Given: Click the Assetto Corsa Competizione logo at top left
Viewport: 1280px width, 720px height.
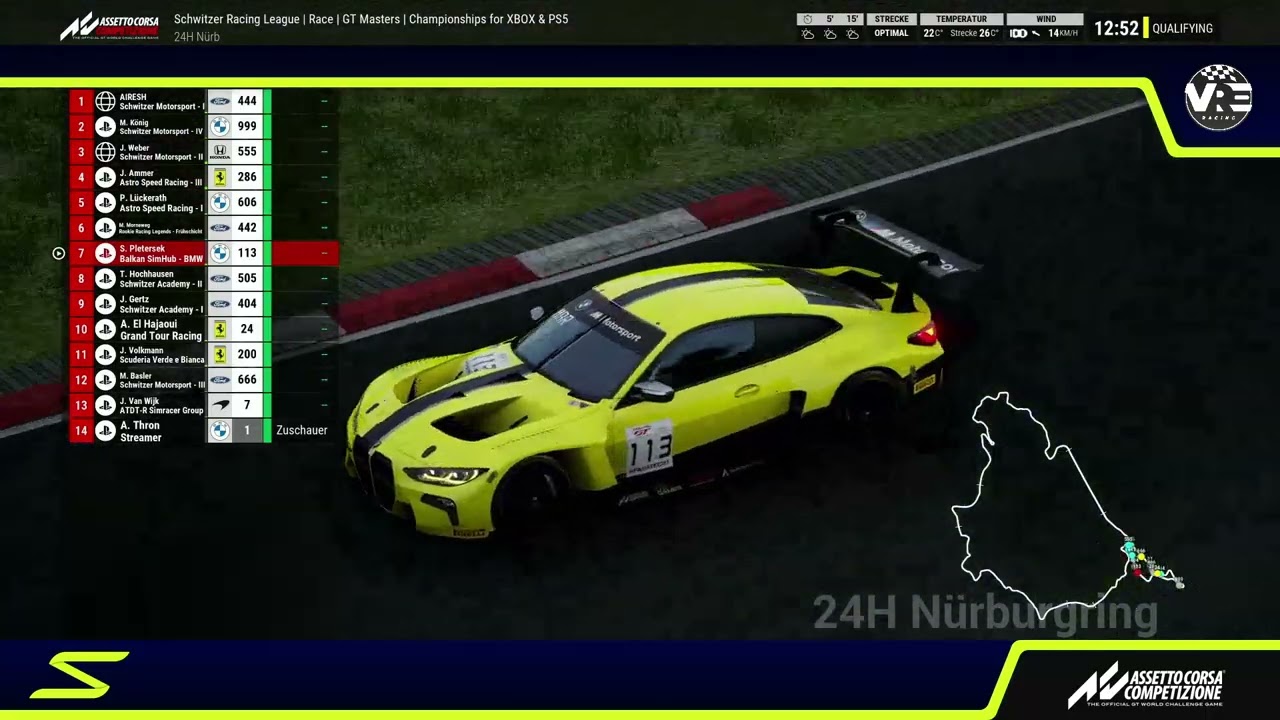Looking at the screenshot, I should (x=109, y=26).
